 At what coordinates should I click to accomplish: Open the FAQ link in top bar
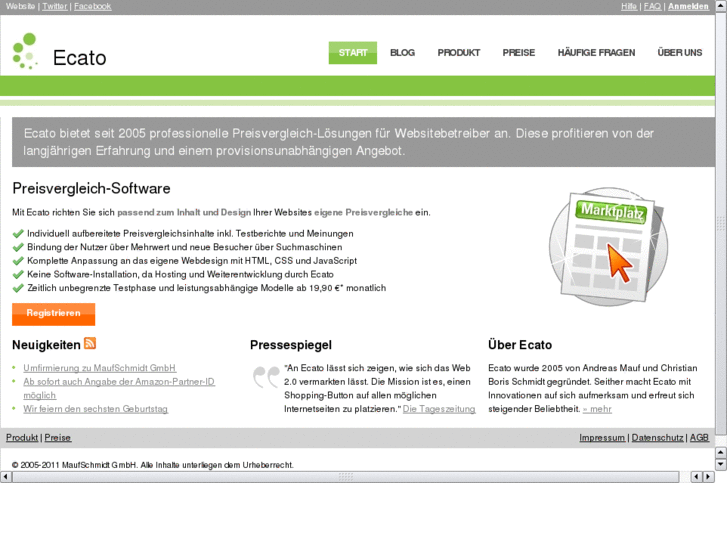coord(652,6)
